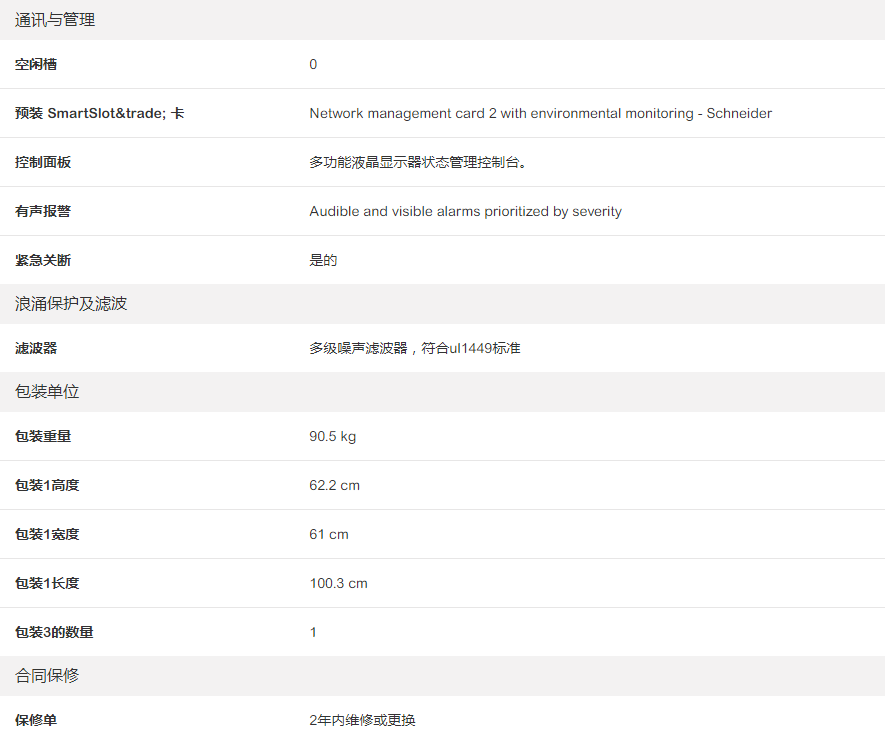Select the 预装 SmartSlot 卡 label

(99, 114)
